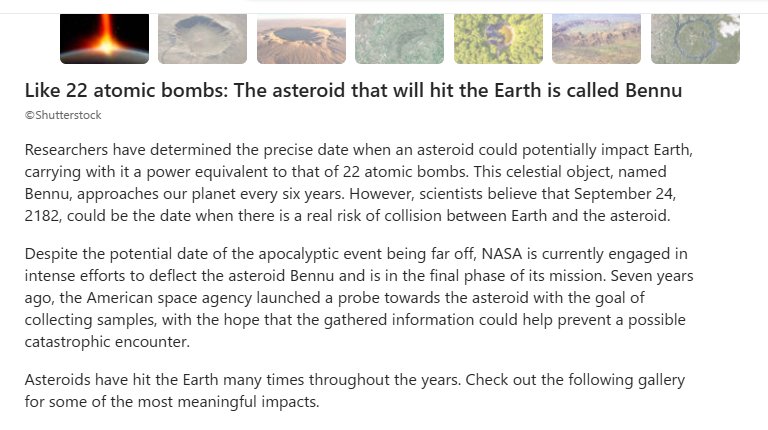Screen dimensions: 768x430
Task: Click the words 'catastrophic encounter' in the article
Action: [108, 342]
